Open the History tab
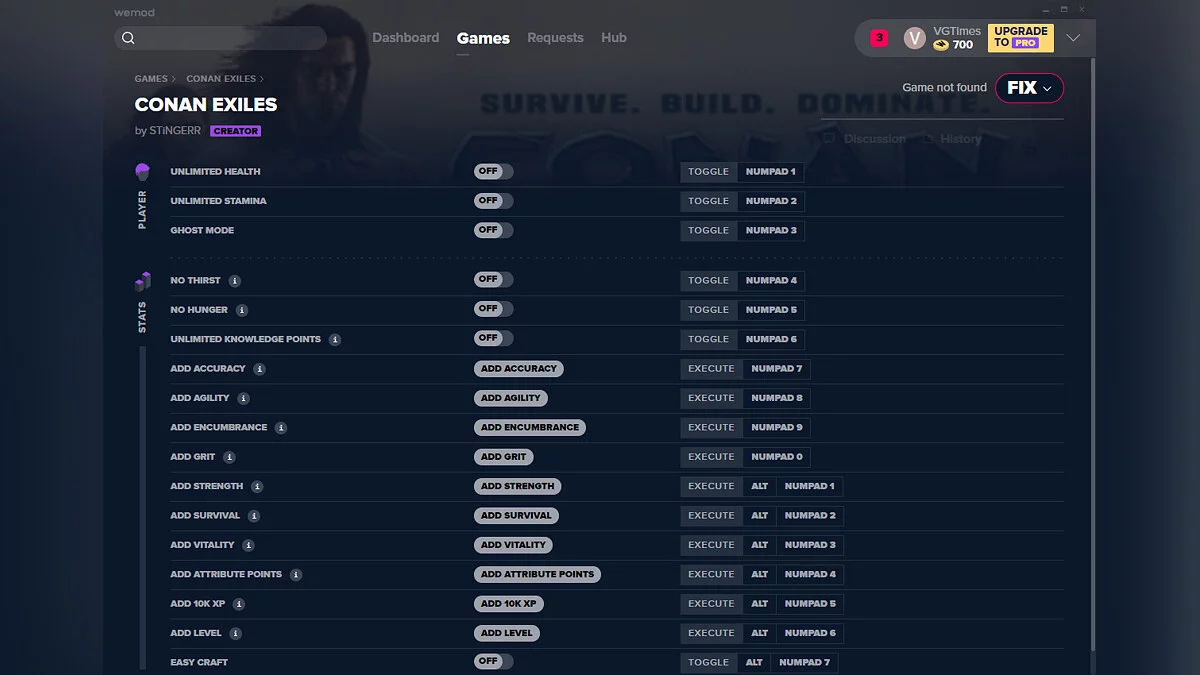Image resolution: width=1200 pixels, height=675 pixels. pos(952,139)
